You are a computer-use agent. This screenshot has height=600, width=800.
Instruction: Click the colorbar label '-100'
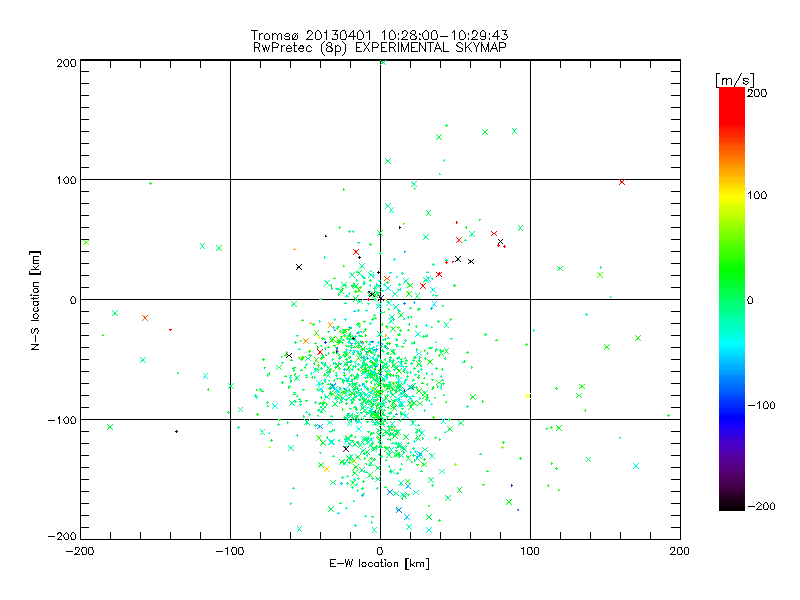click(761, 405)
